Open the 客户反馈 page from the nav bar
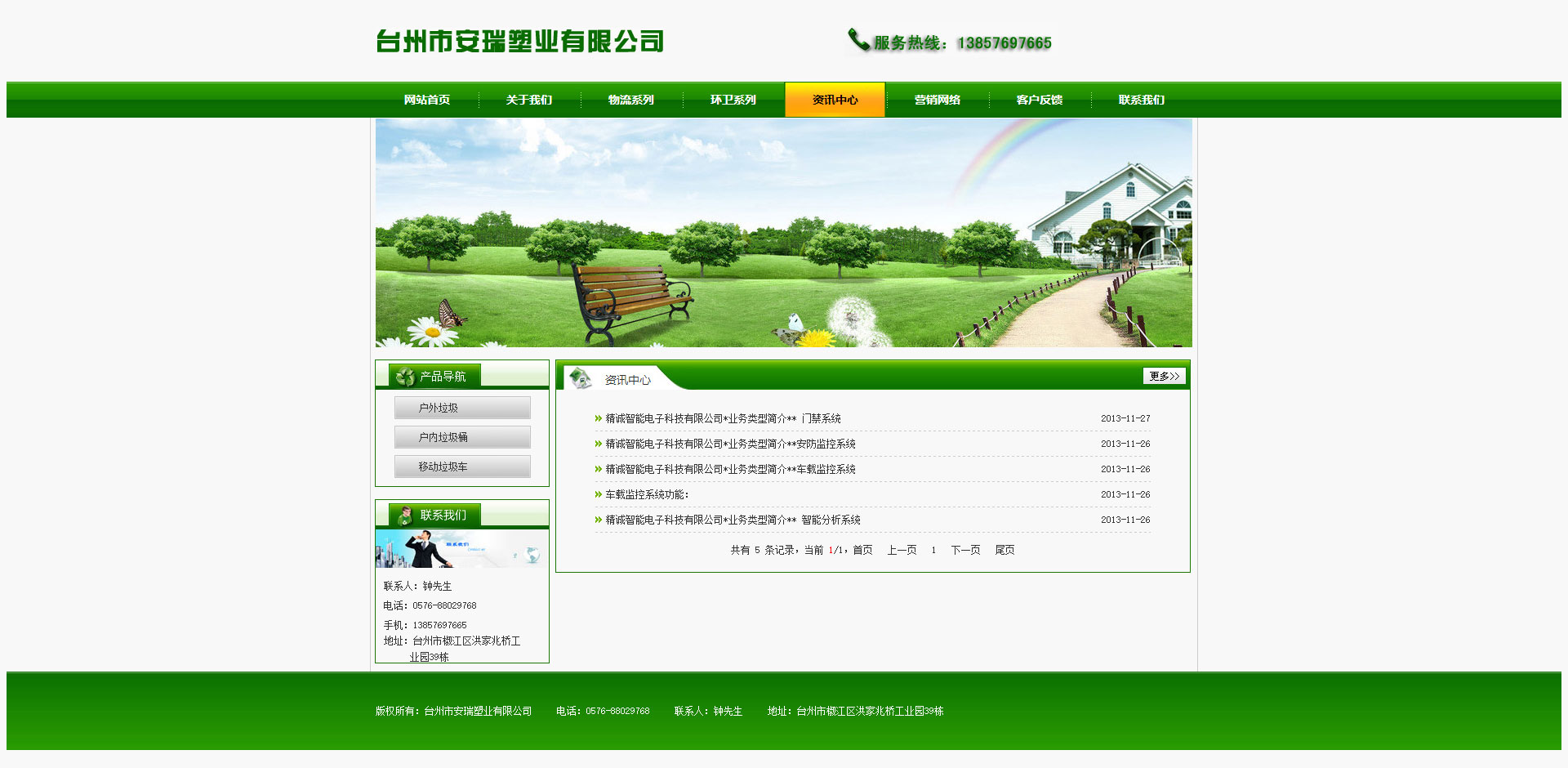Image resolution: width=1568 pixels, height=768 pixels. (1040, 100)
